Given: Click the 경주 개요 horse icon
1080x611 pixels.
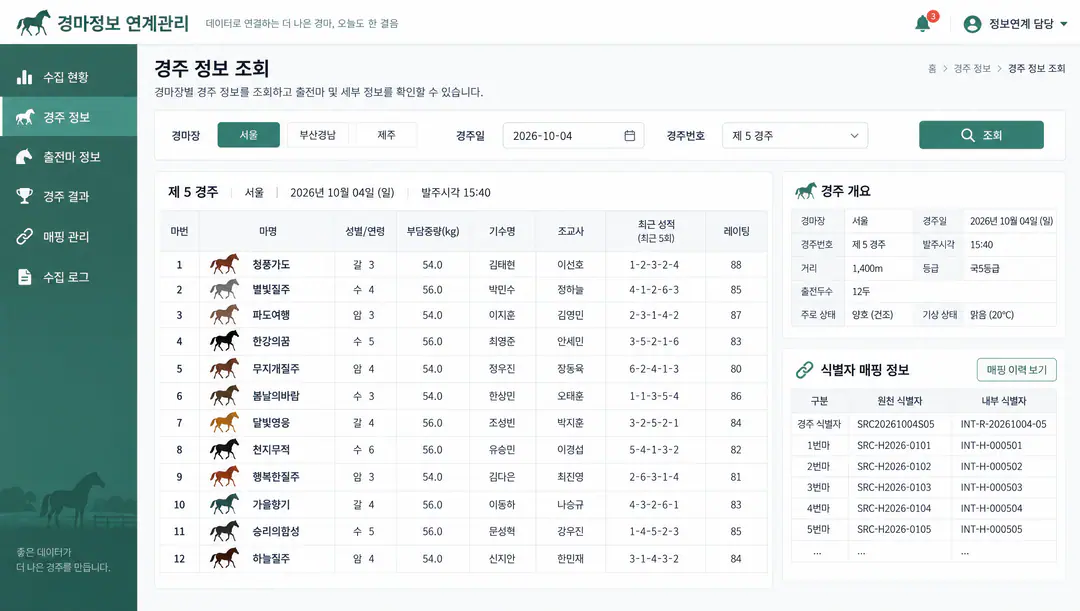Looking at the screenshot, I should [805, 191].
